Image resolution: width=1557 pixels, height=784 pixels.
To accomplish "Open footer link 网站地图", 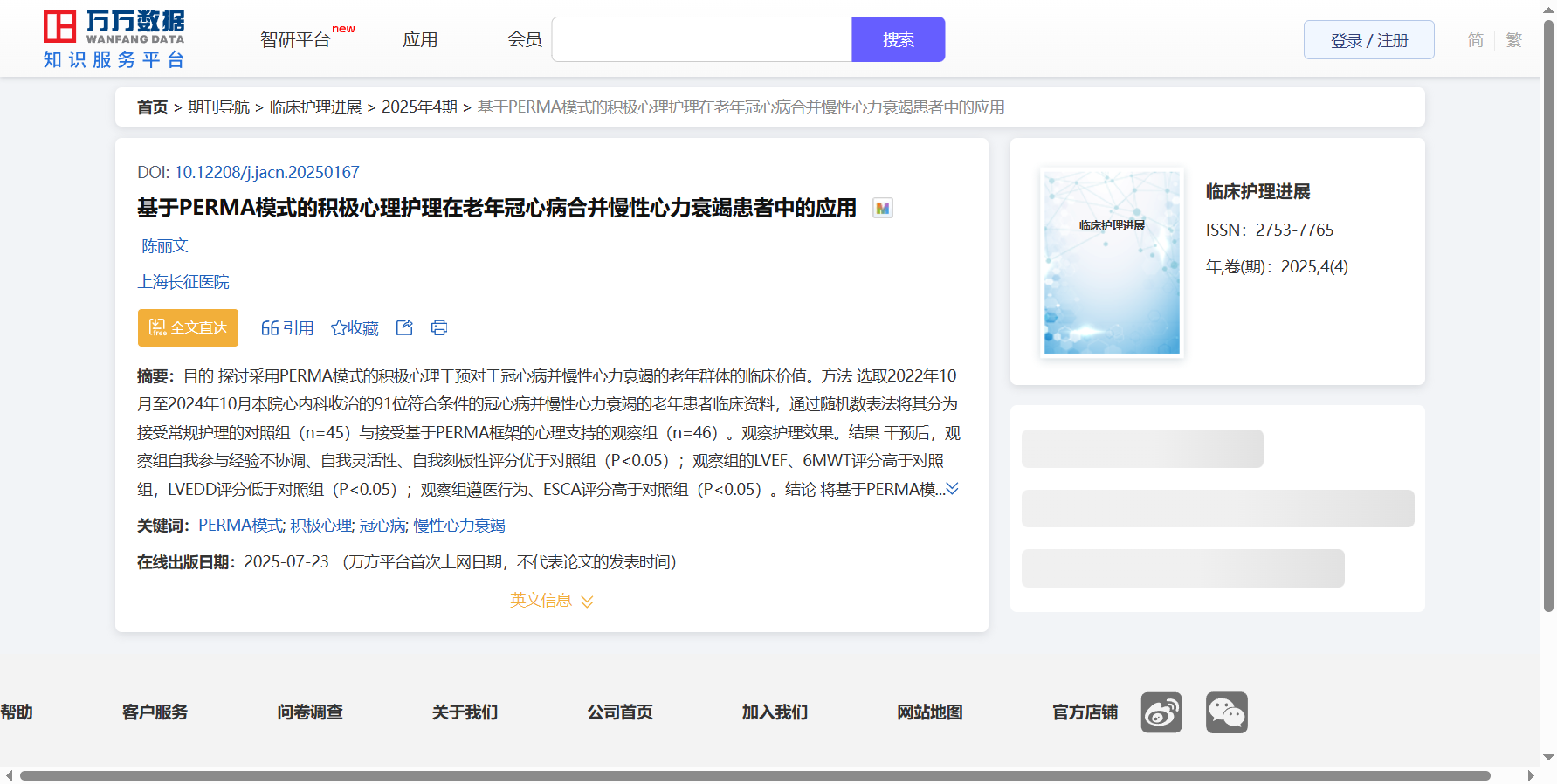I will click(x=930, y=712).
